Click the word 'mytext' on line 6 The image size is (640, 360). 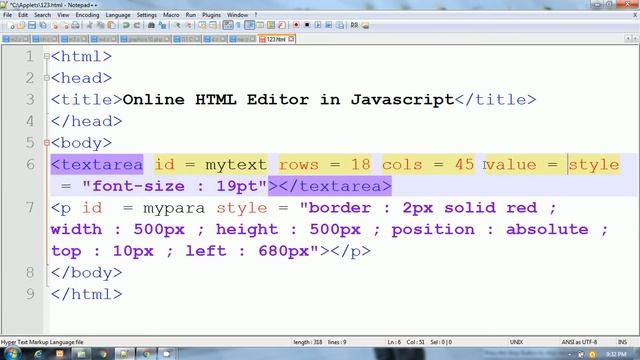pyautogui.click(x=236, y=164)
